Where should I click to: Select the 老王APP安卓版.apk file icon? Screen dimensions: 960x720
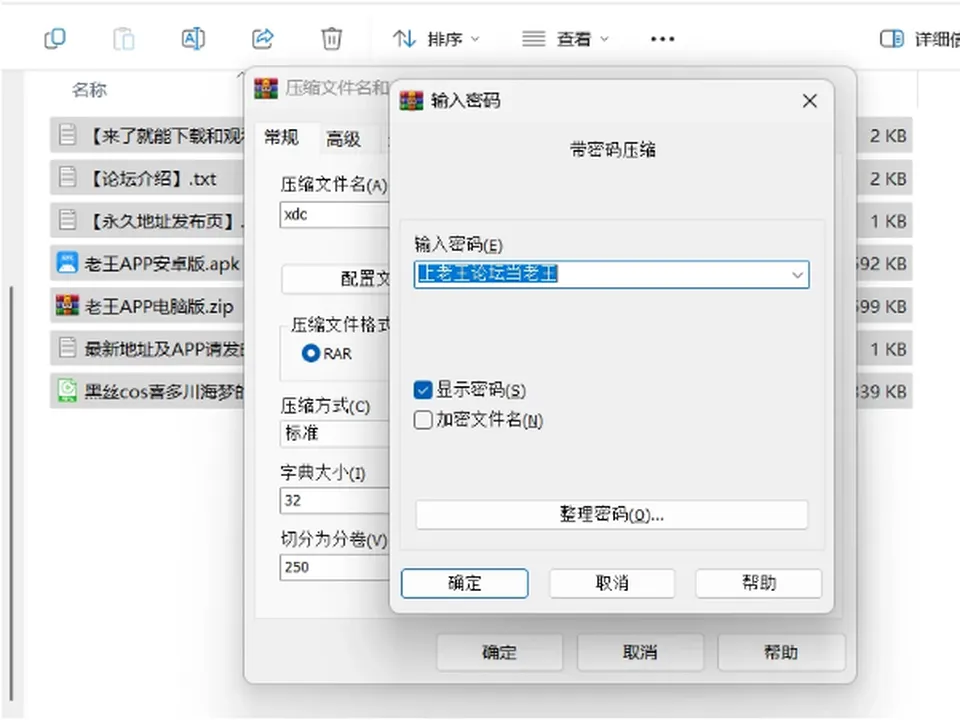67,263
